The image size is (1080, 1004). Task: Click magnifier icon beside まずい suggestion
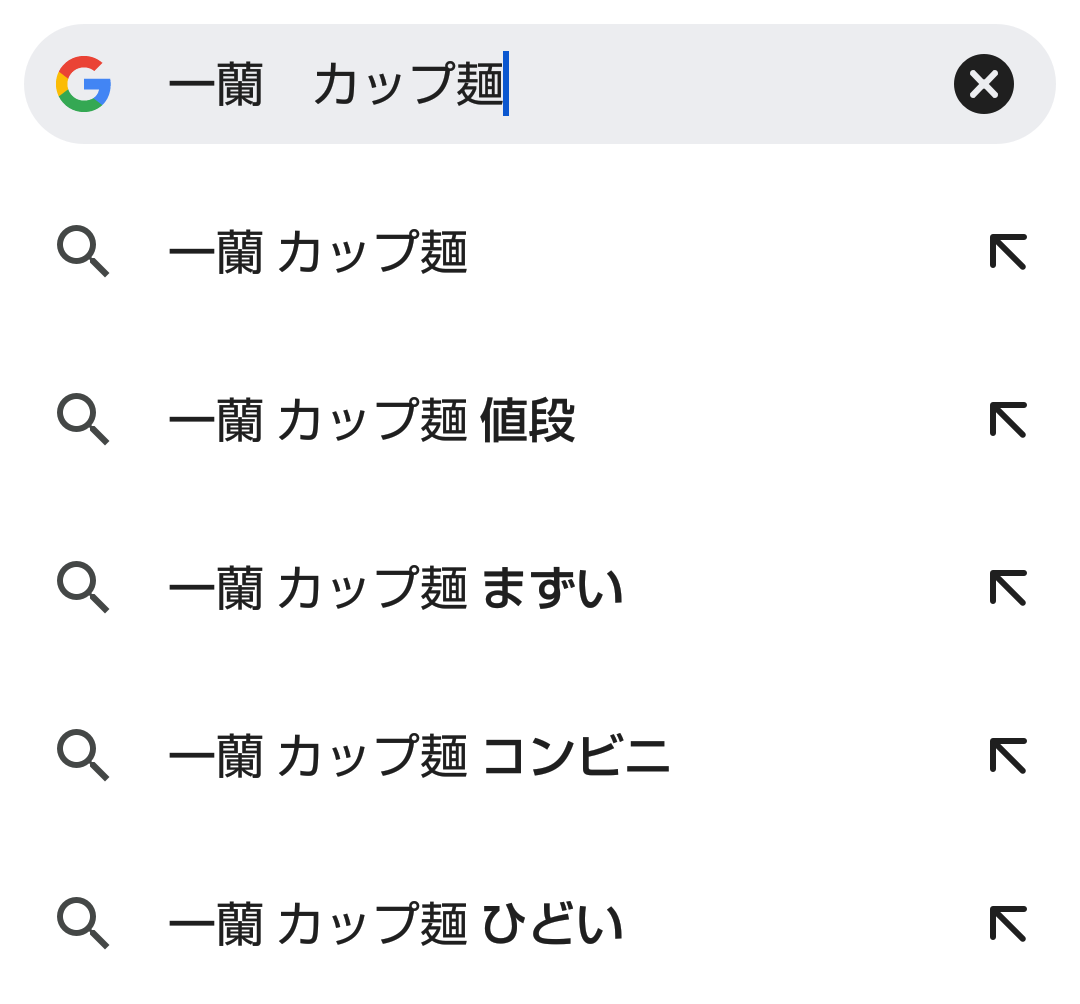tap(82, 587)
